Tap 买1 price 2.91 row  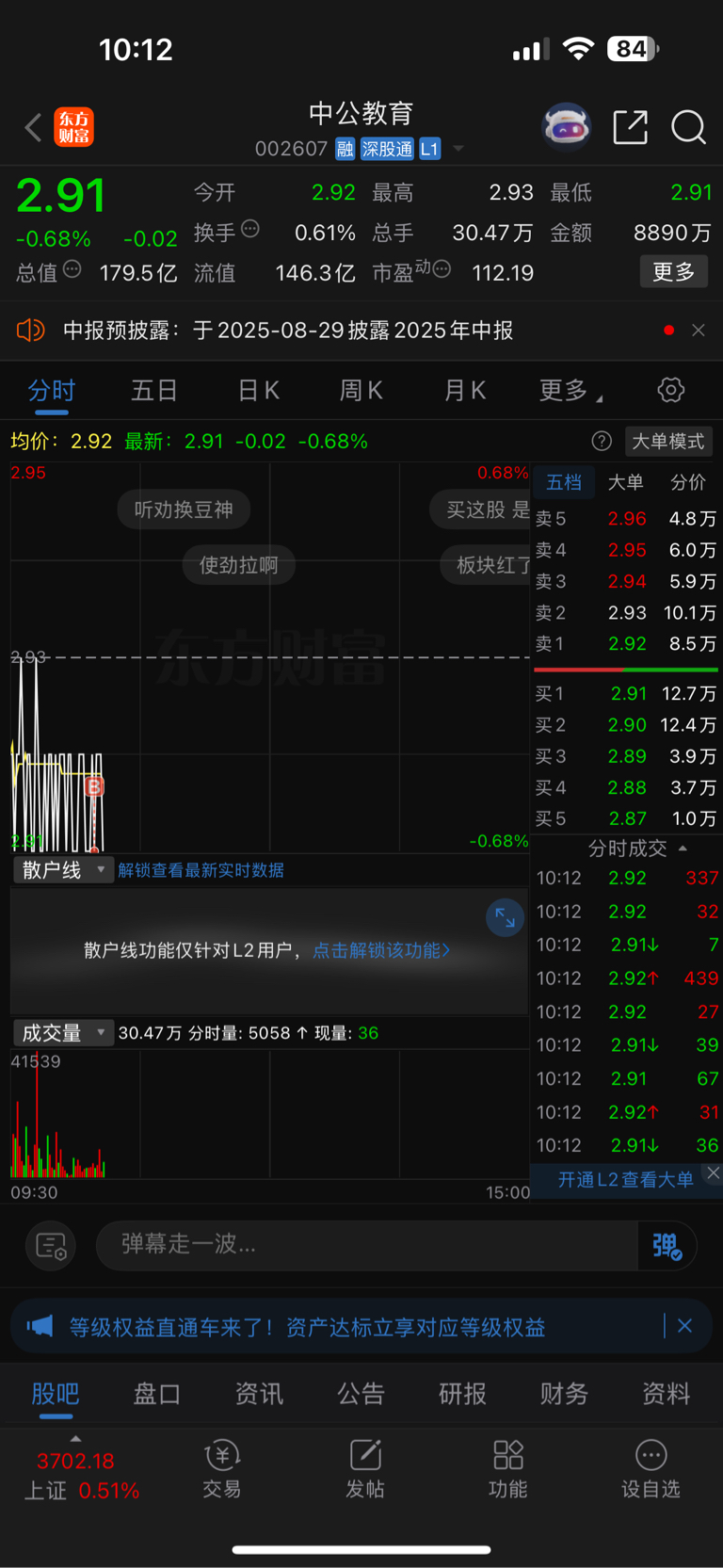[626, 693]
